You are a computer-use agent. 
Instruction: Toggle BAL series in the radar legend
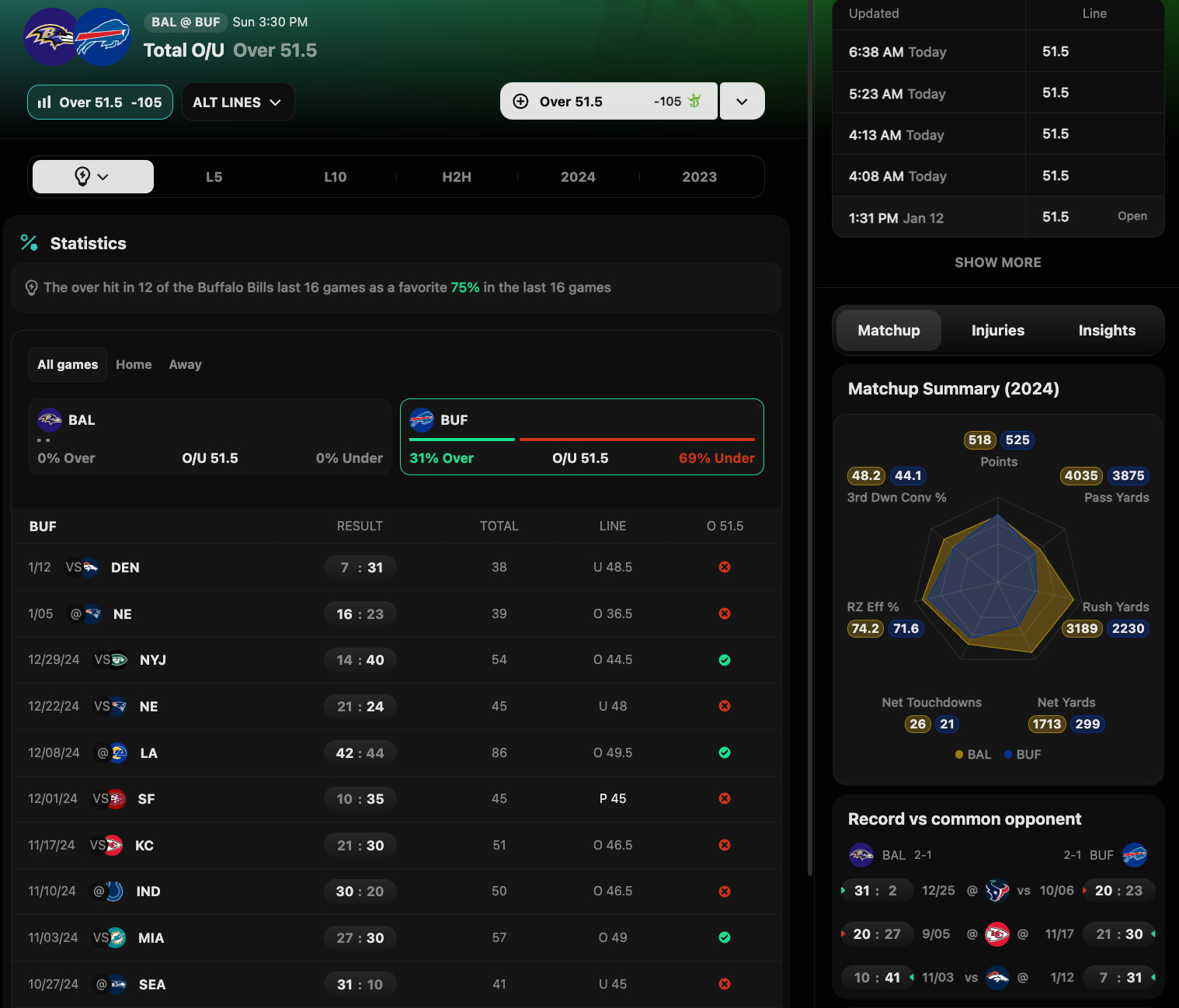[x=973, y=755]
